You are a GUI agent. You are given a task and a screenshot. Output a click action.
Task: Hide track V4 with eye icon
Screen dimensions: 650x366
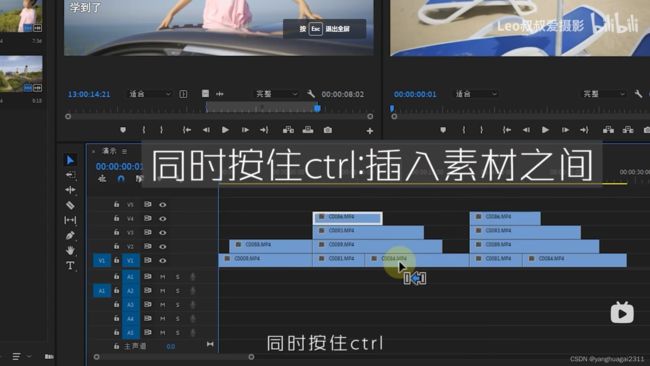click(x=162, y=219)
